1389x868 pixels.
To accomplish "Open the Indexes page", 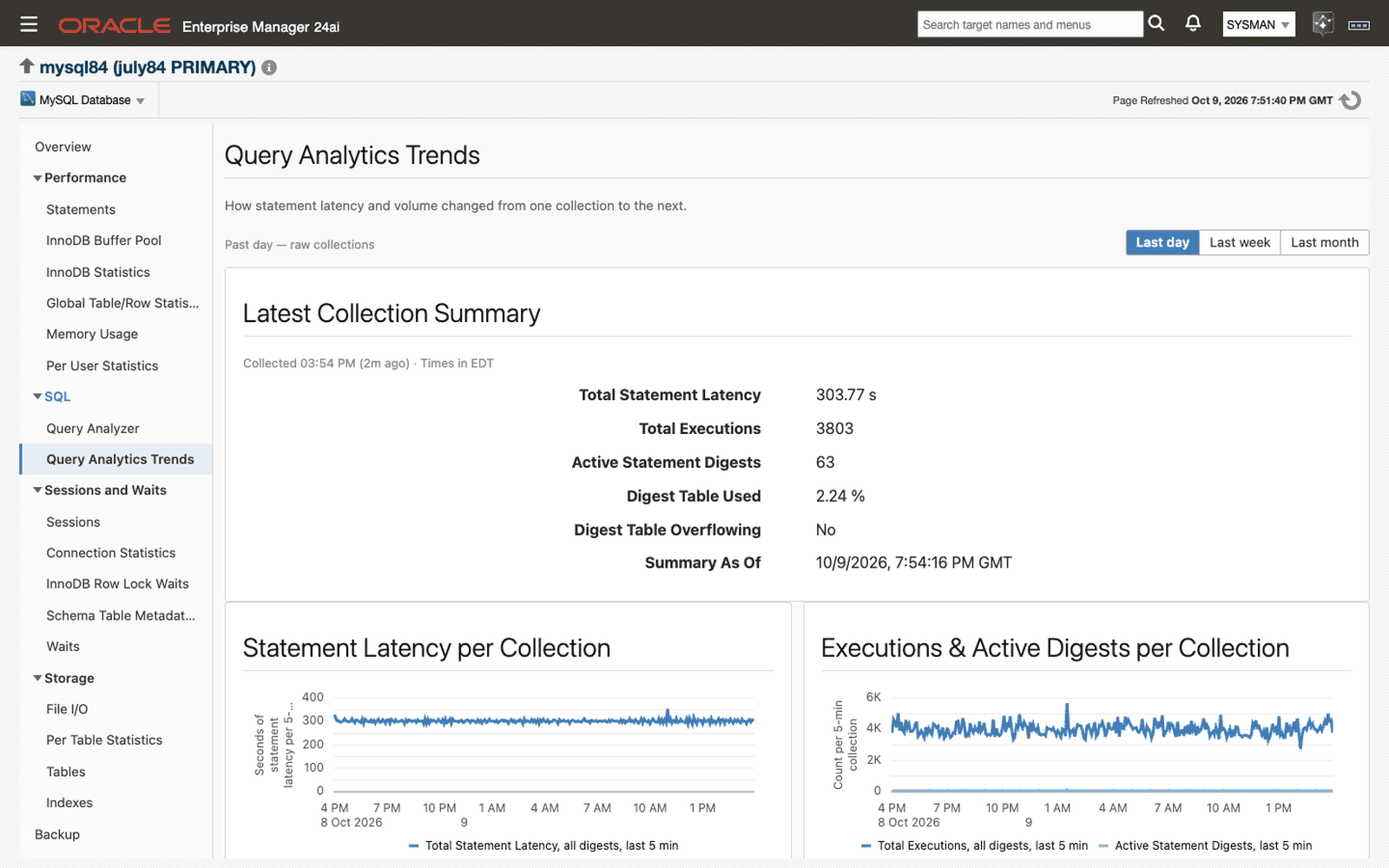I will click(69, 803).
